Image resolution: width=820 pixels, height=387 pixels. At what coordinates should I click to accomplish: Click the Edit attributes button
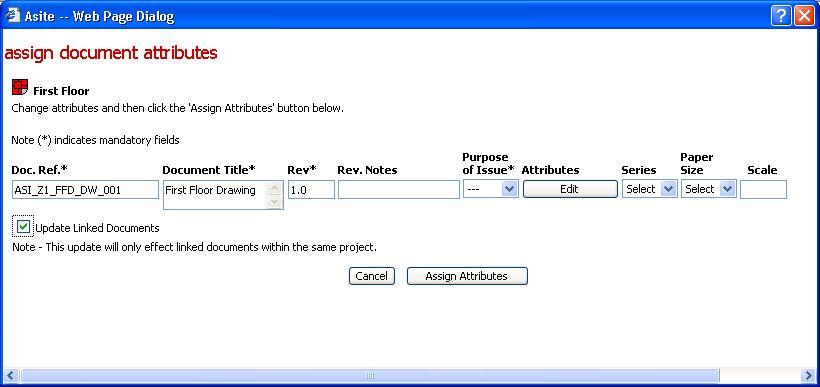pos(570,189)
